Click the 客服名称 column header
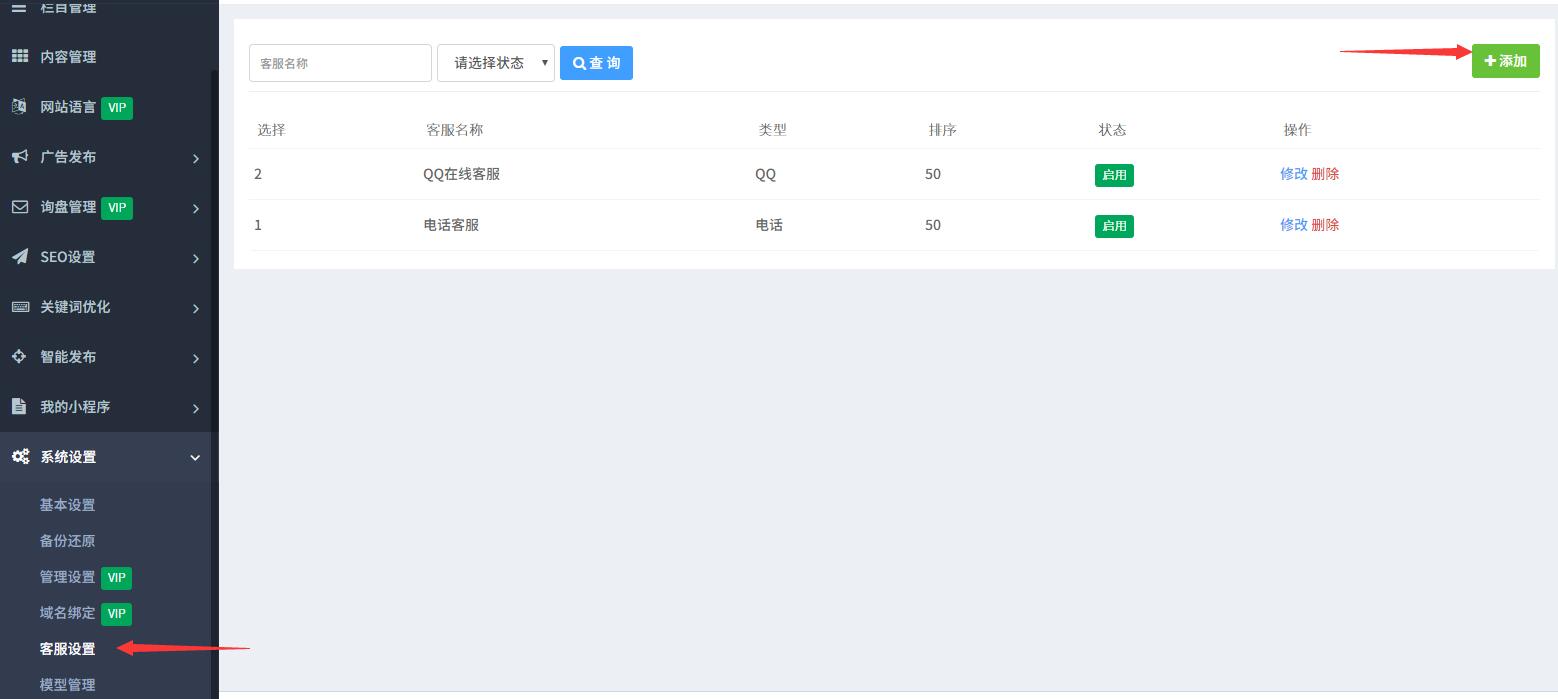The width and height of the screenshot is (1558, 699). pos(454,130)
